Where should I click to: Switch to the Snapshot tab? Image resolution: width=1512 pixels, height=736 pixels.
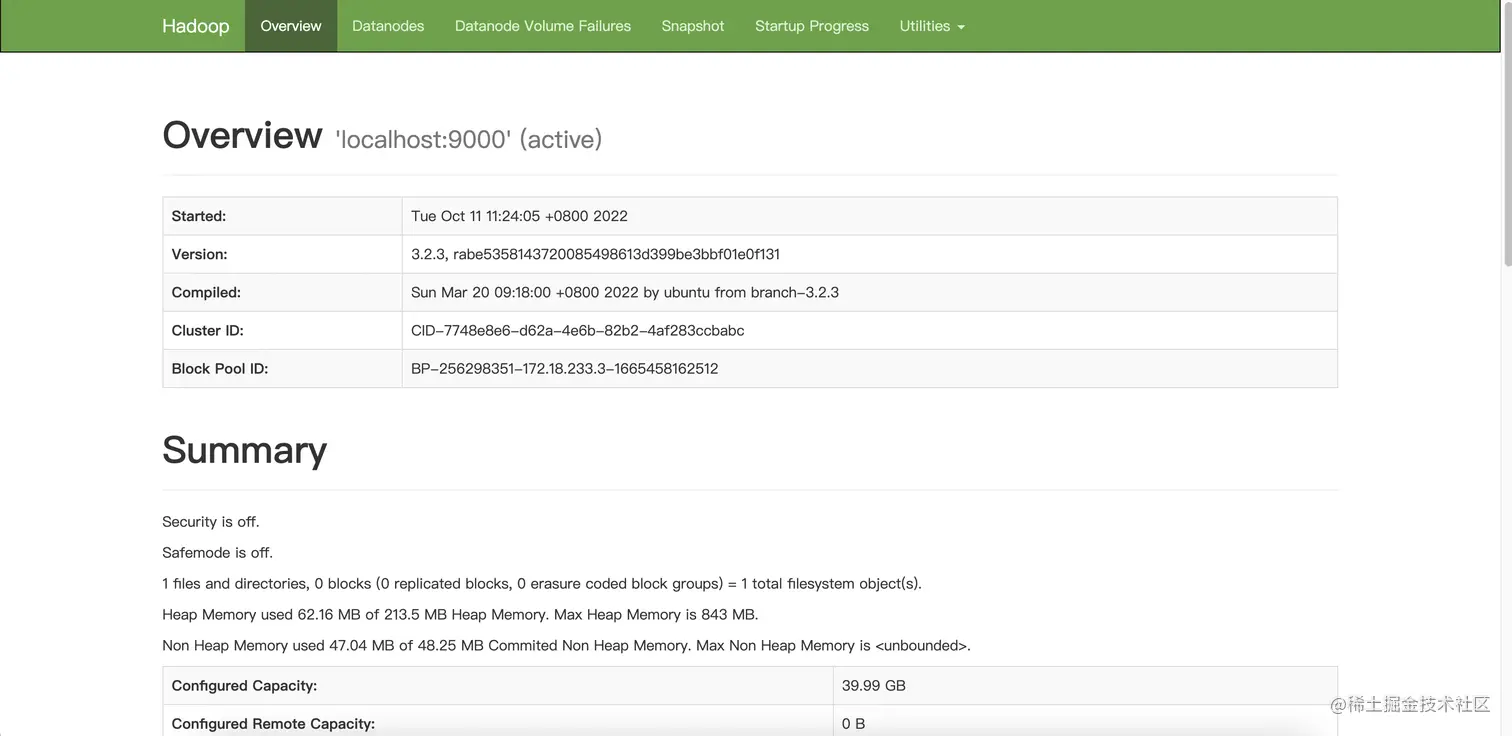693,26
